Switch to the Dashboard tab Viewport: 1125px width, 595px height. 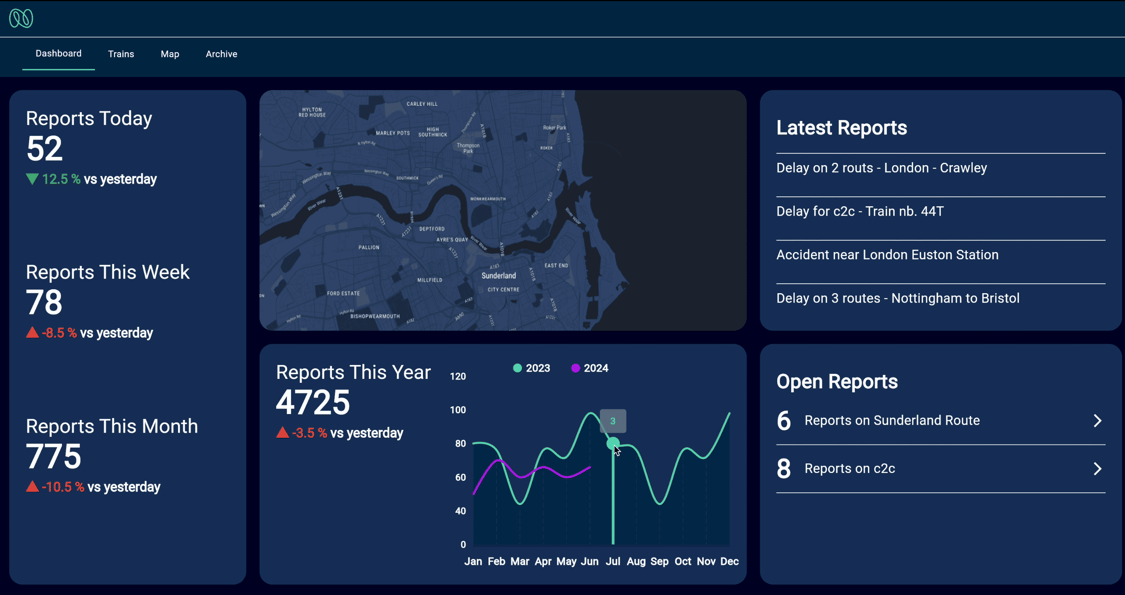pos(58,54)
